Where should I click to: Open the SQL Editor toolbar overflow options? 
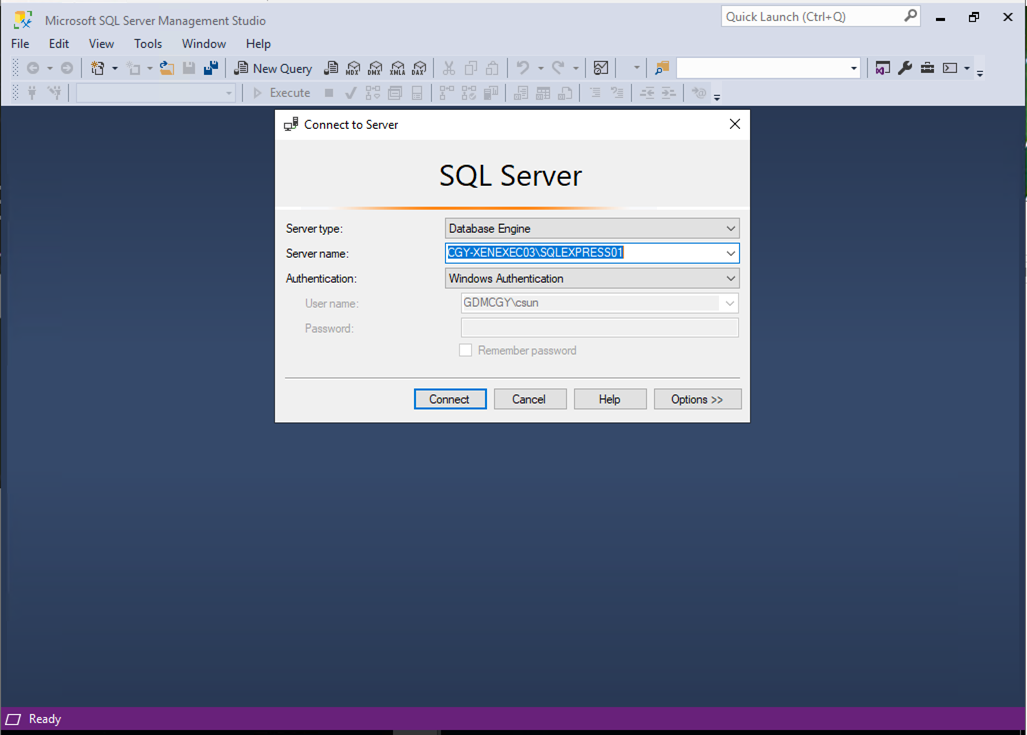click(717, 98)
